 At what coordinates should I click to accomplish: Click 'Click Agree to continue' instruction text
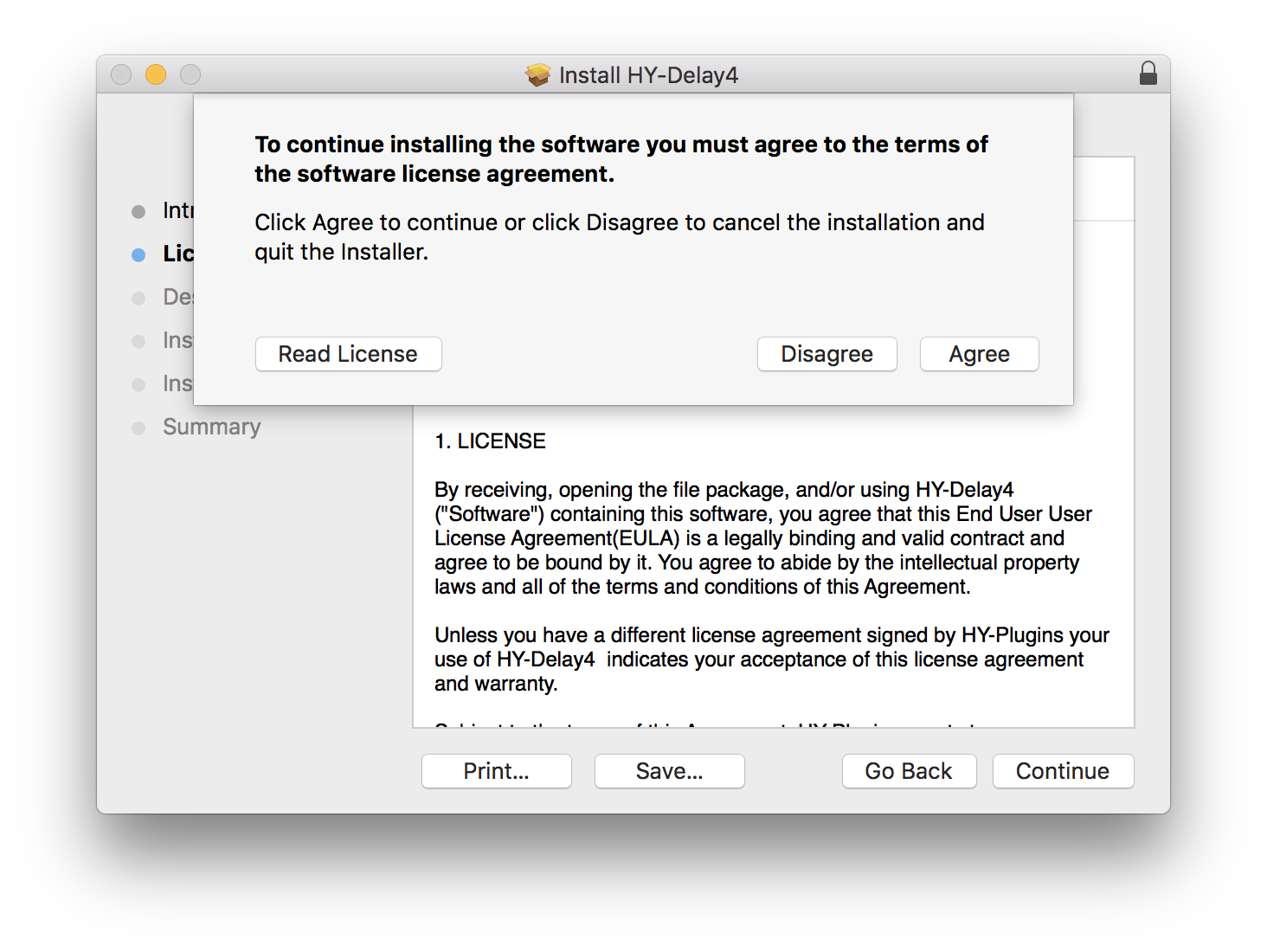619,237
